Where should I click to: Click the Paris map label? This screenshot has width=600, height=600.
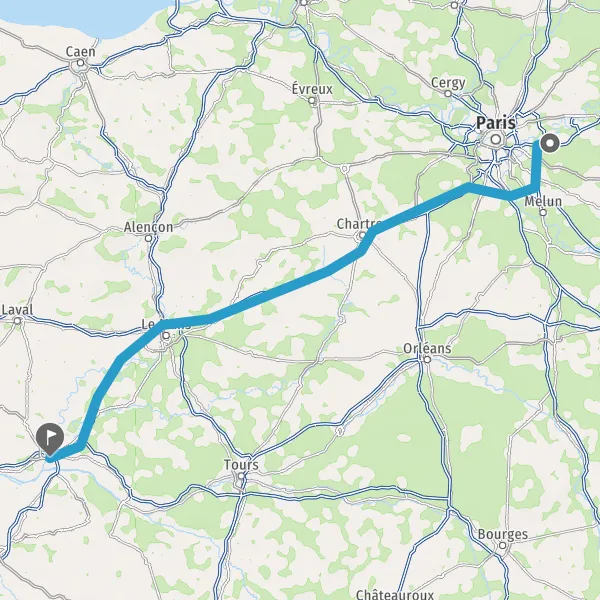tap(496, 123)
